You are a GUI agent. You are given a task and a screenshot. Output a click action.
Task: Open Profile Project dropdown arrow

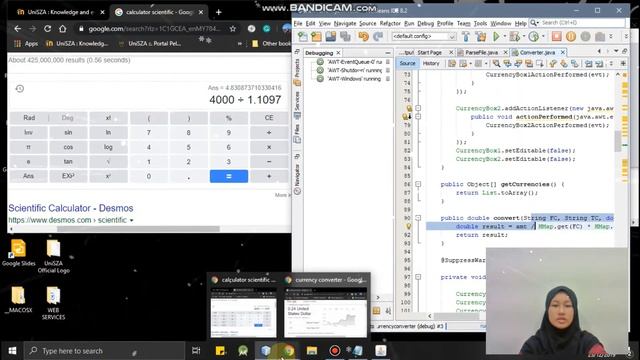(543, 37)
